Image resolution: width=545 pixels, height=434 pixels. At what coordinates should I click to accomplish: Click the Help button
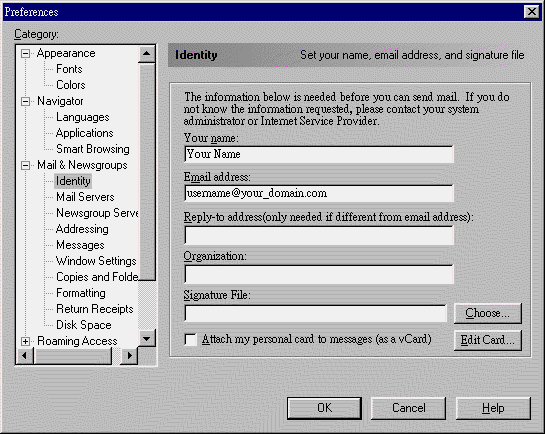click(x=493, y=408)
